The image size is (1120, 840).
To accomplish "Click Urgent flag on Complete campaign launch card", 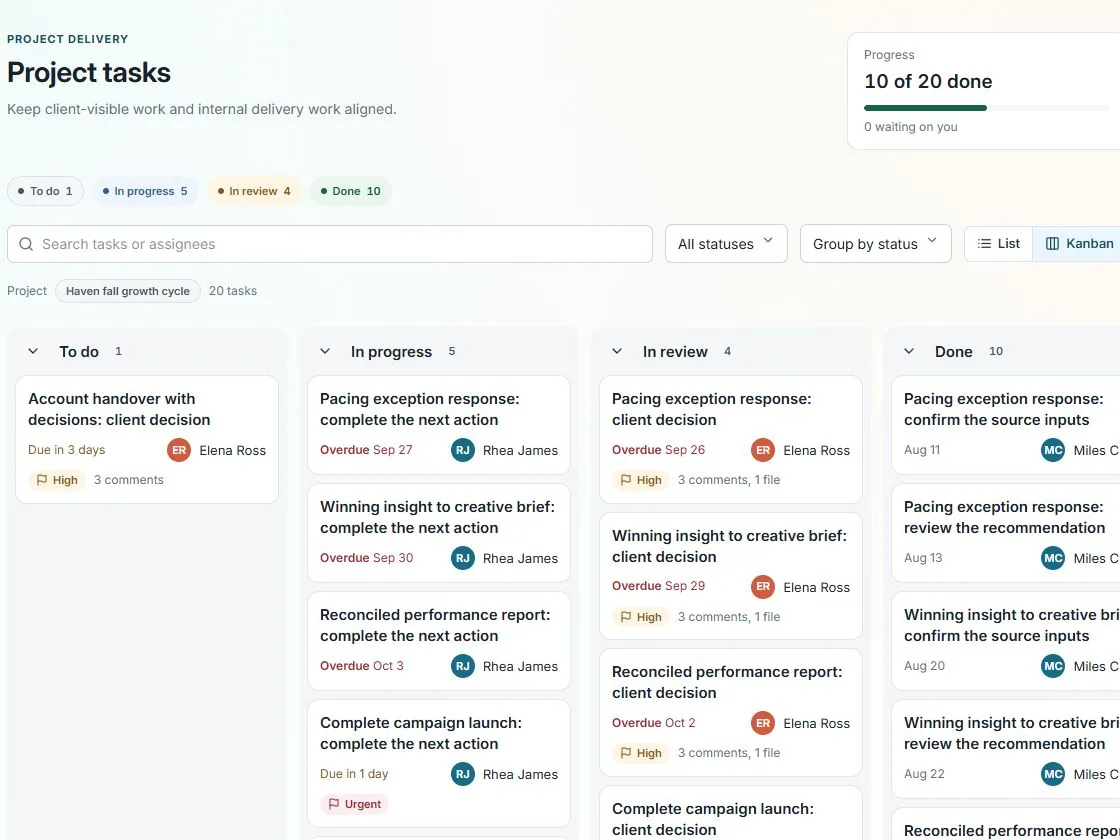I will 354,804.
